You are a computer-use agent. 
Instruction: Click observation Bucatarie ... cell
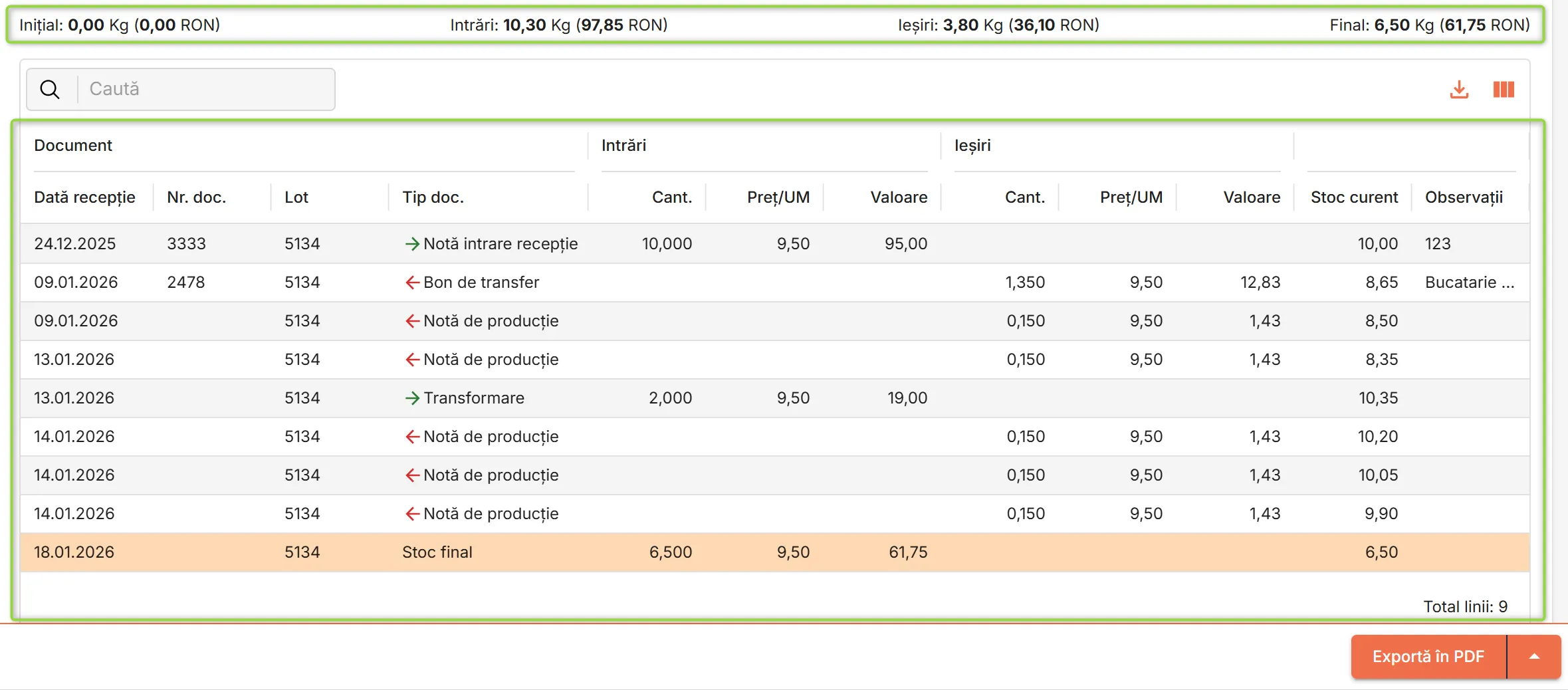coord(1470,283)
